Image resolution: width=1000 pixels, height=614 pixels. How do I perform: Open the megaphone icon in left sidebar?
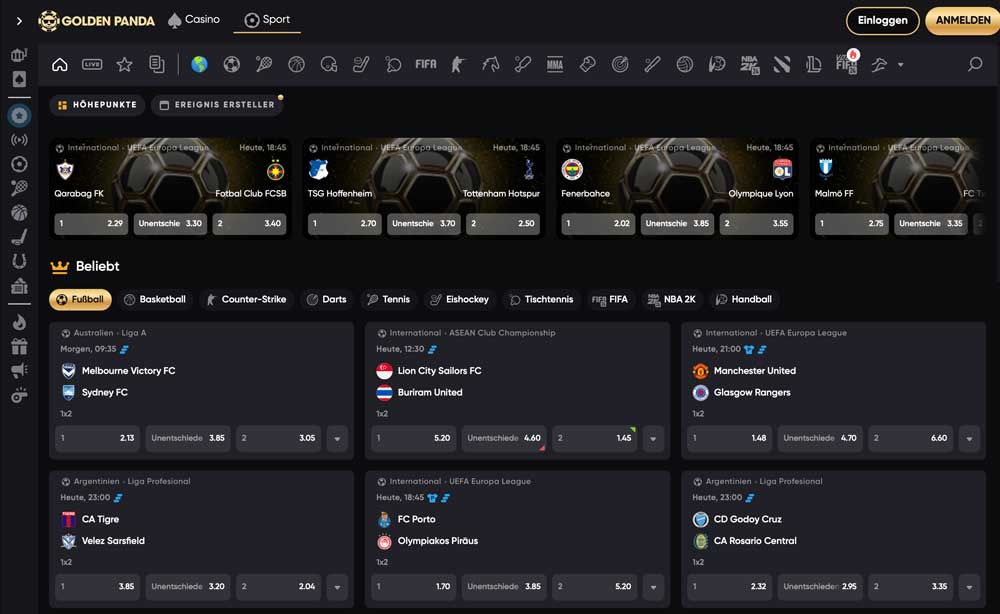19,370
